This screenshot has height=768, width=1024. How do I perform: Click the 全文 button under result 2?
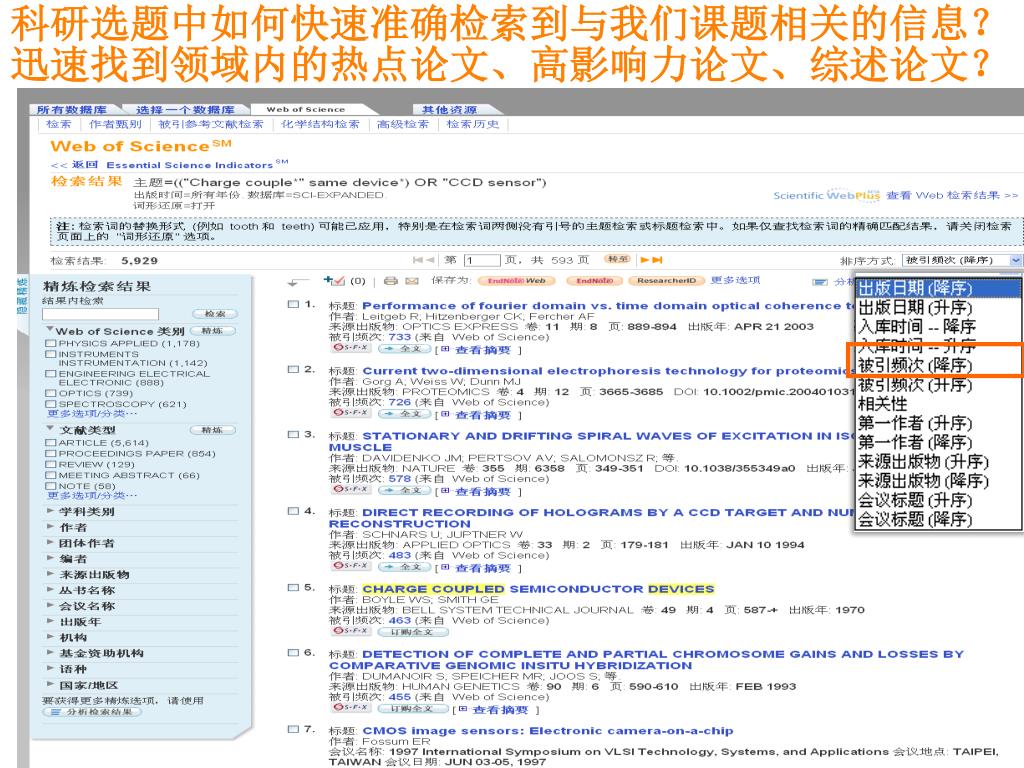point(404,413)
